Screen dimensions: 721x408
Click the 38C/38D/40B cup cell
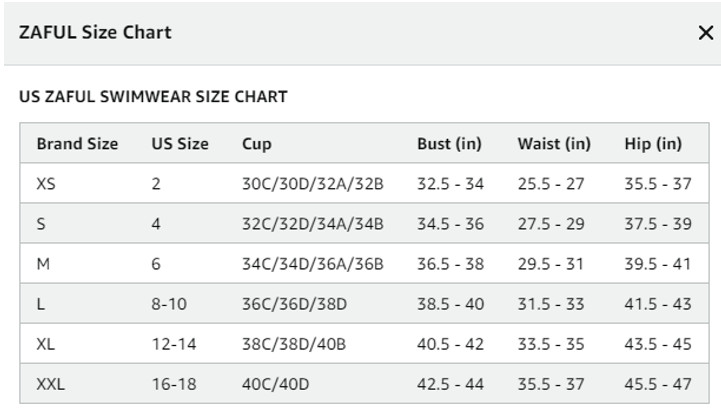294,344
